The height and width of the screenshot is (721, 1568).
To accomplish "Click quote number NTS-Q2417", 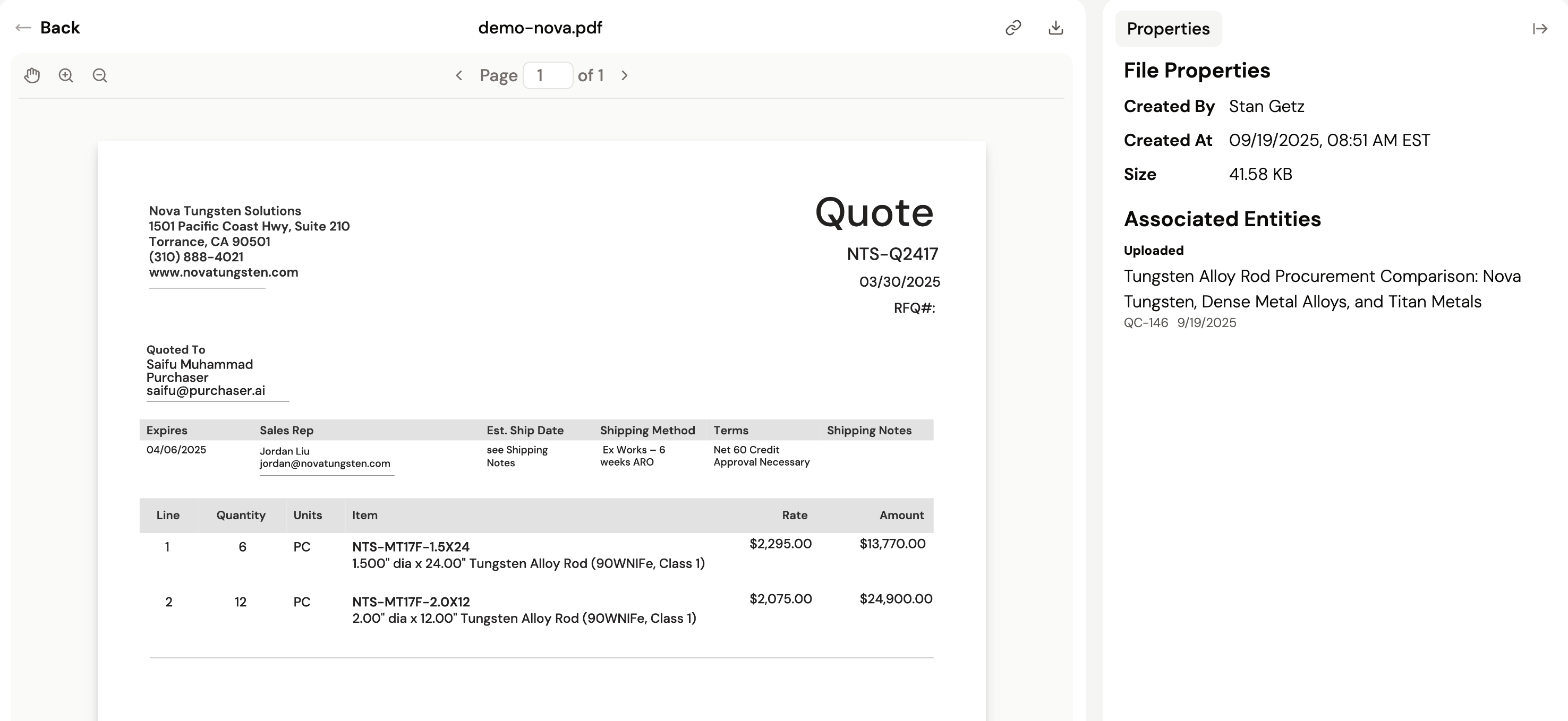I will click(x=892, y=254).
